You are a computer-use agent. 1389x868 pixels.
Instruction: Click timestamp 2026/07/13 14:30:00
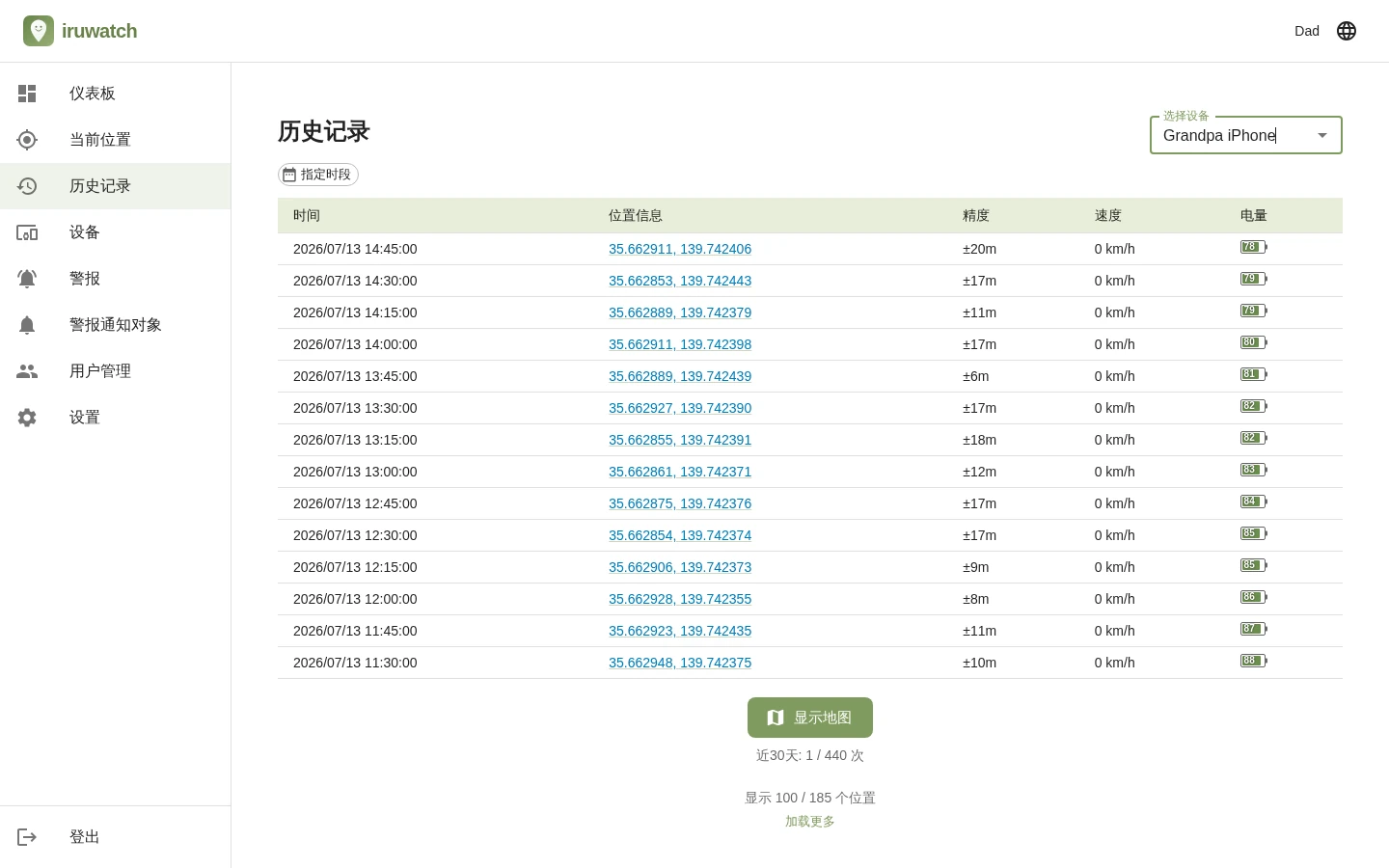355,281
